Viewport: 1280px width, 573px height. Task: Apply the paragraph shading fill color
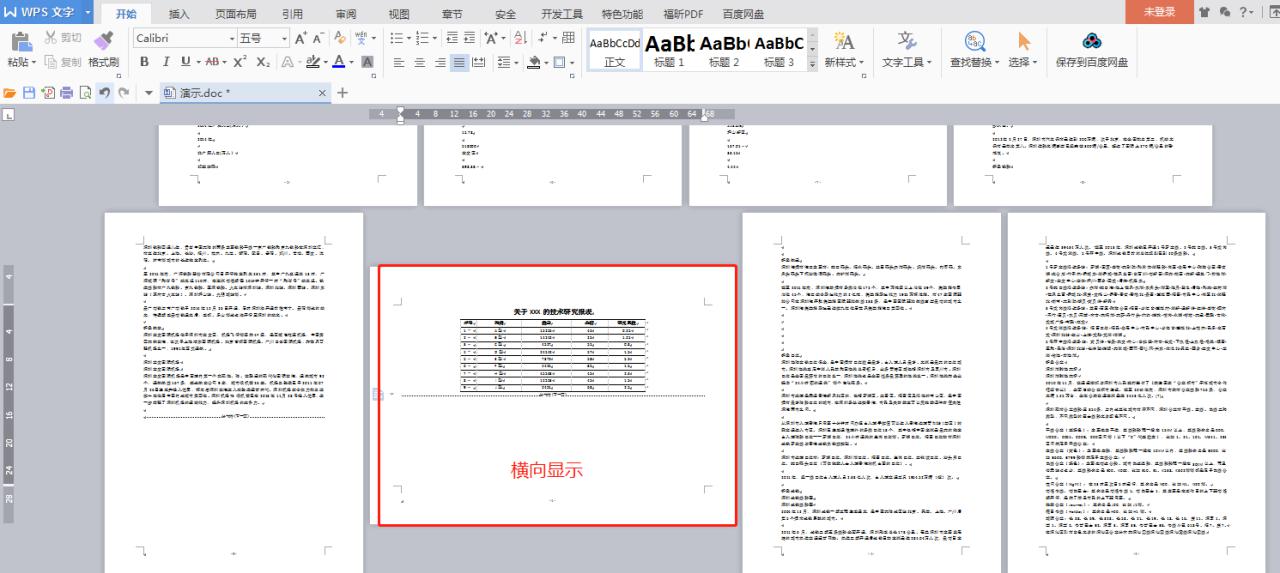tap(534, 62)
